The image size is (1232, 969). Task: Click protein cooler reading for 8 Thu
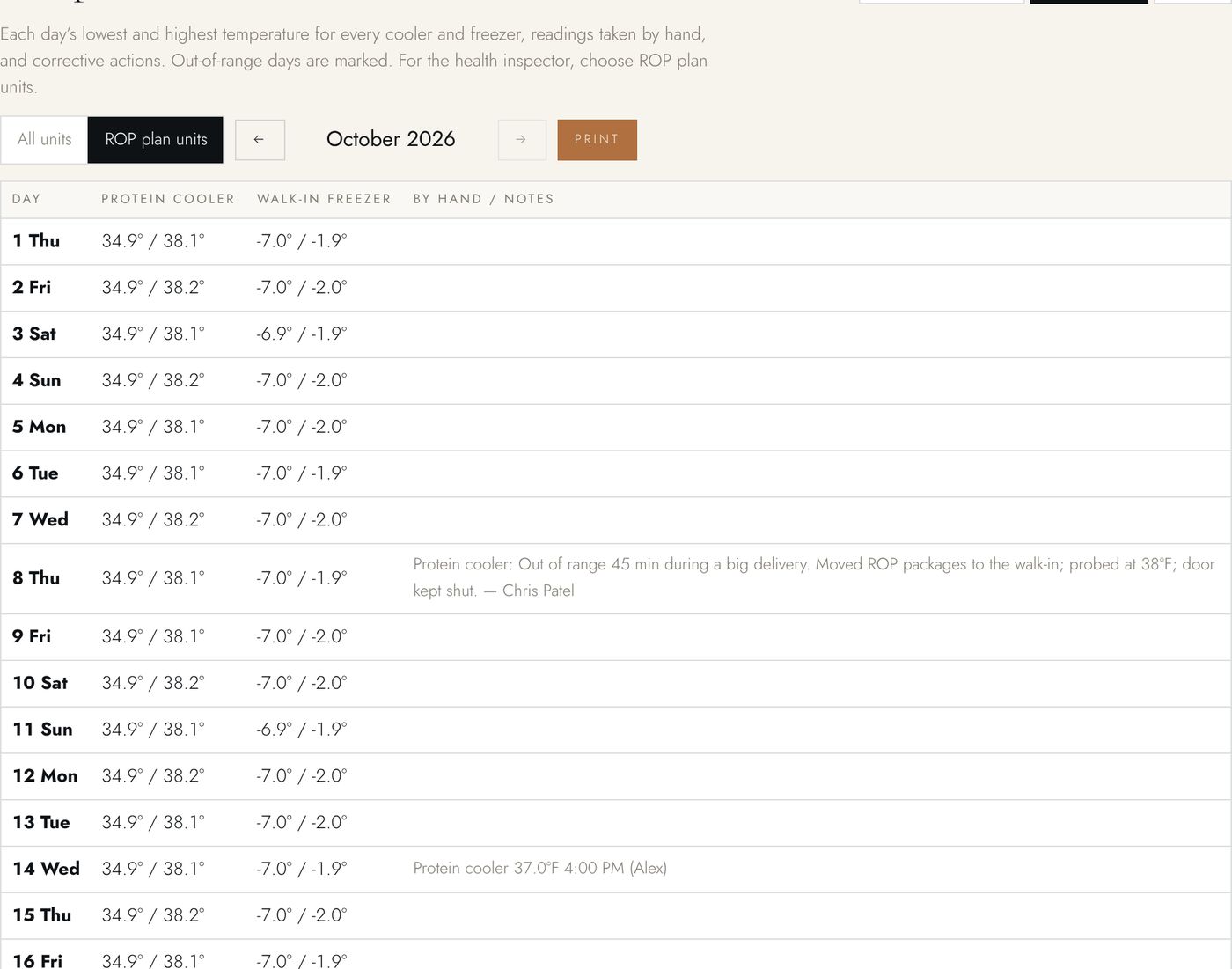tap(153, 578)
